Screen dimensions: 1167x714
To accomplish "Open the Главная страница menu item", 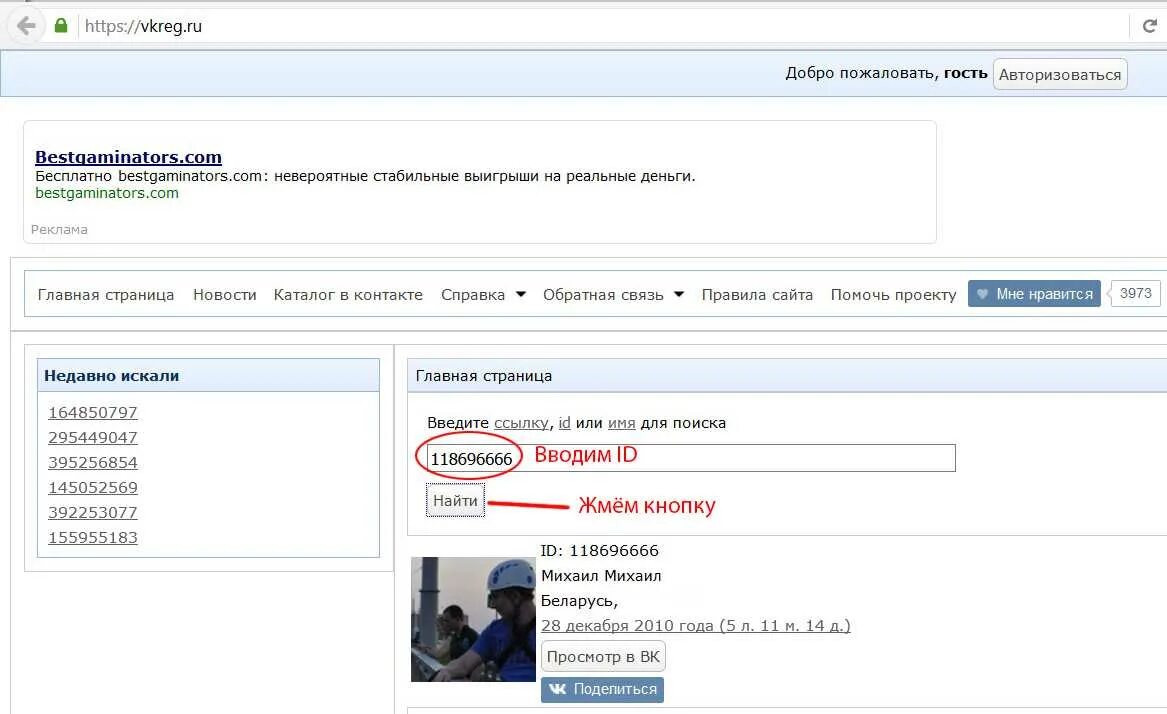I will click(x=106, y=295).
